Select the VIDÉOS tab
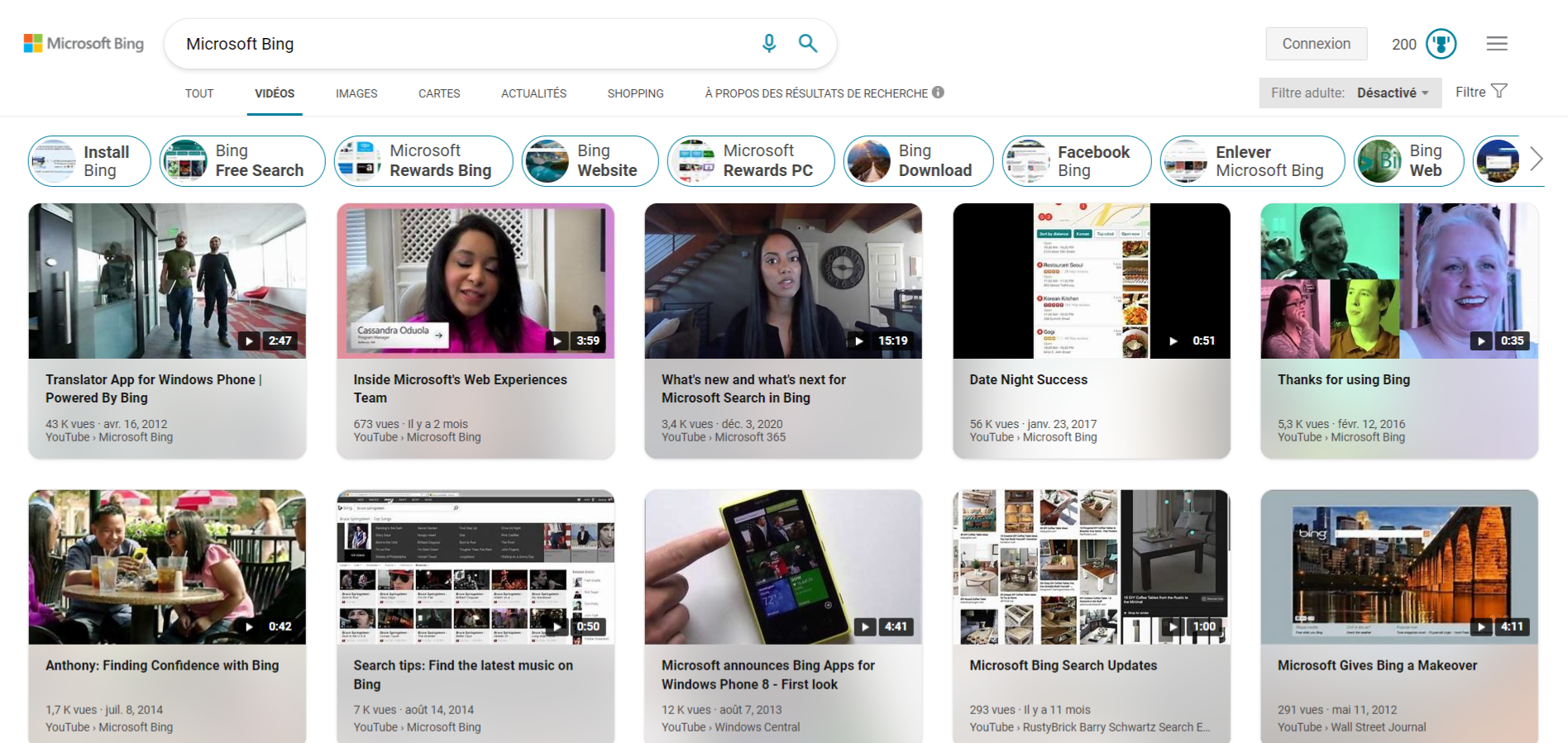Viewport: 1568px width, 743px height. [x=275, y=93]
